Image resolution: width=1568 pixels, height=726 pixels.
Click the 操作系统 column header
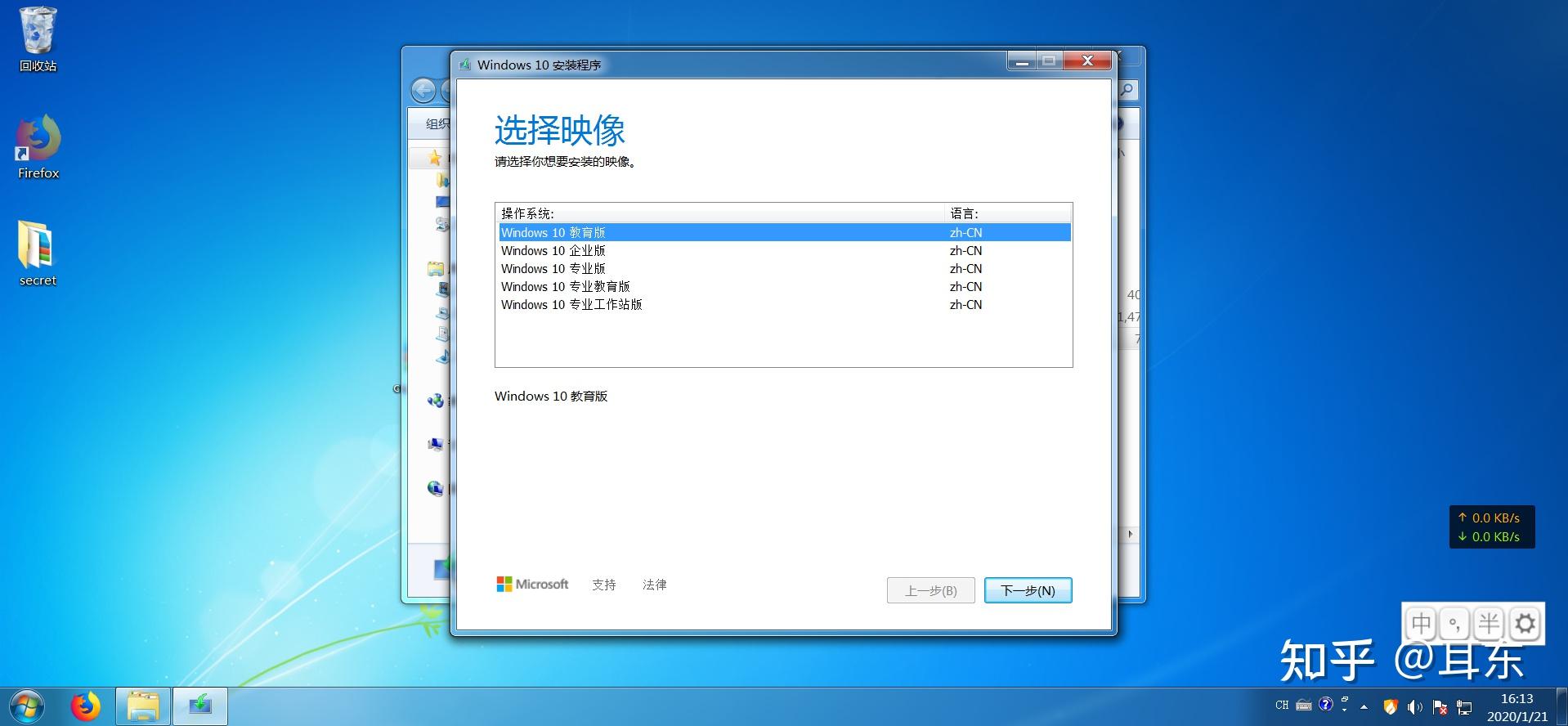(x=720, y=213)
